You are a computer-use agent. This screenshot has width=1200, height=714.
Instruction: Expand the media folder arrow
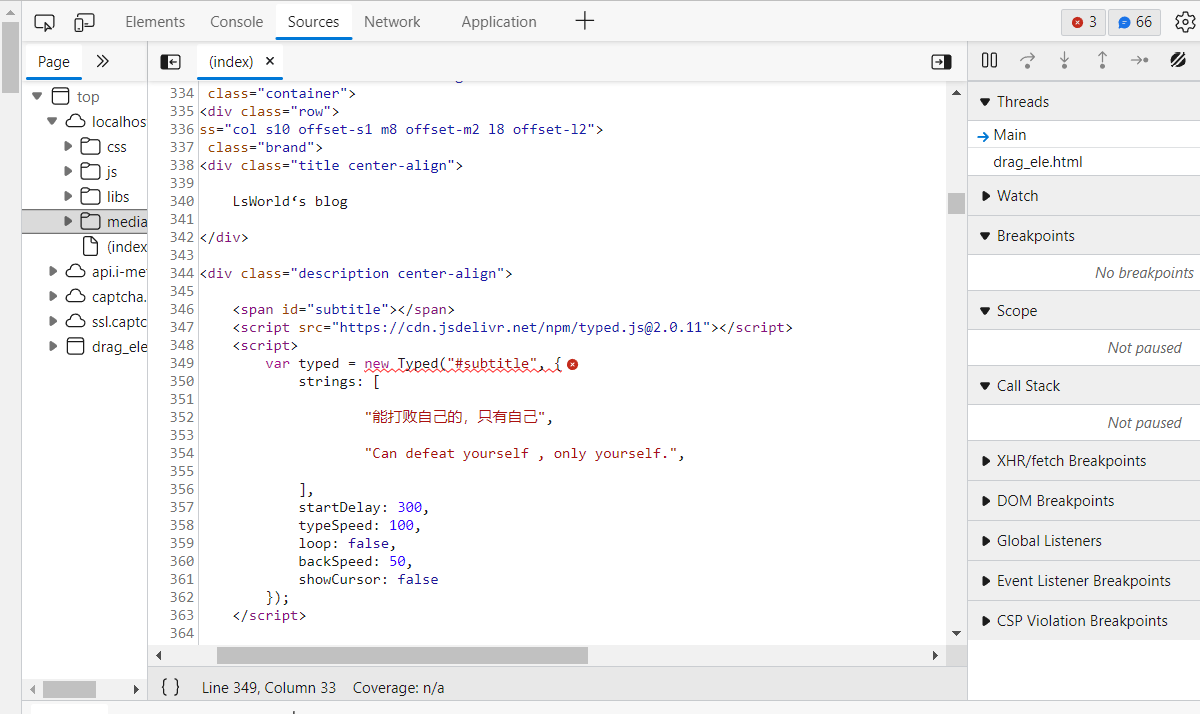[x=69, y=221]
